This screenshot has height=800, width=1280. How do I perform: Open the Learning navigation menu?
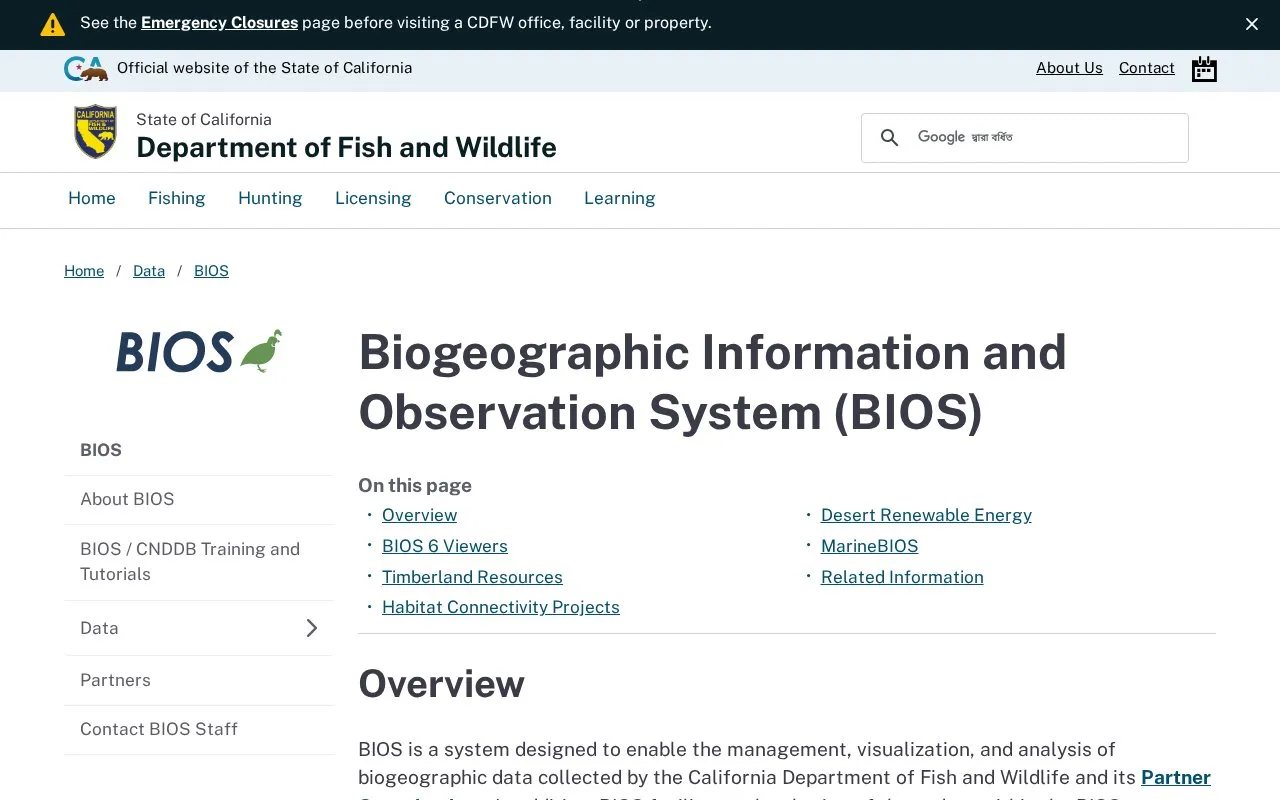[620, 198]
